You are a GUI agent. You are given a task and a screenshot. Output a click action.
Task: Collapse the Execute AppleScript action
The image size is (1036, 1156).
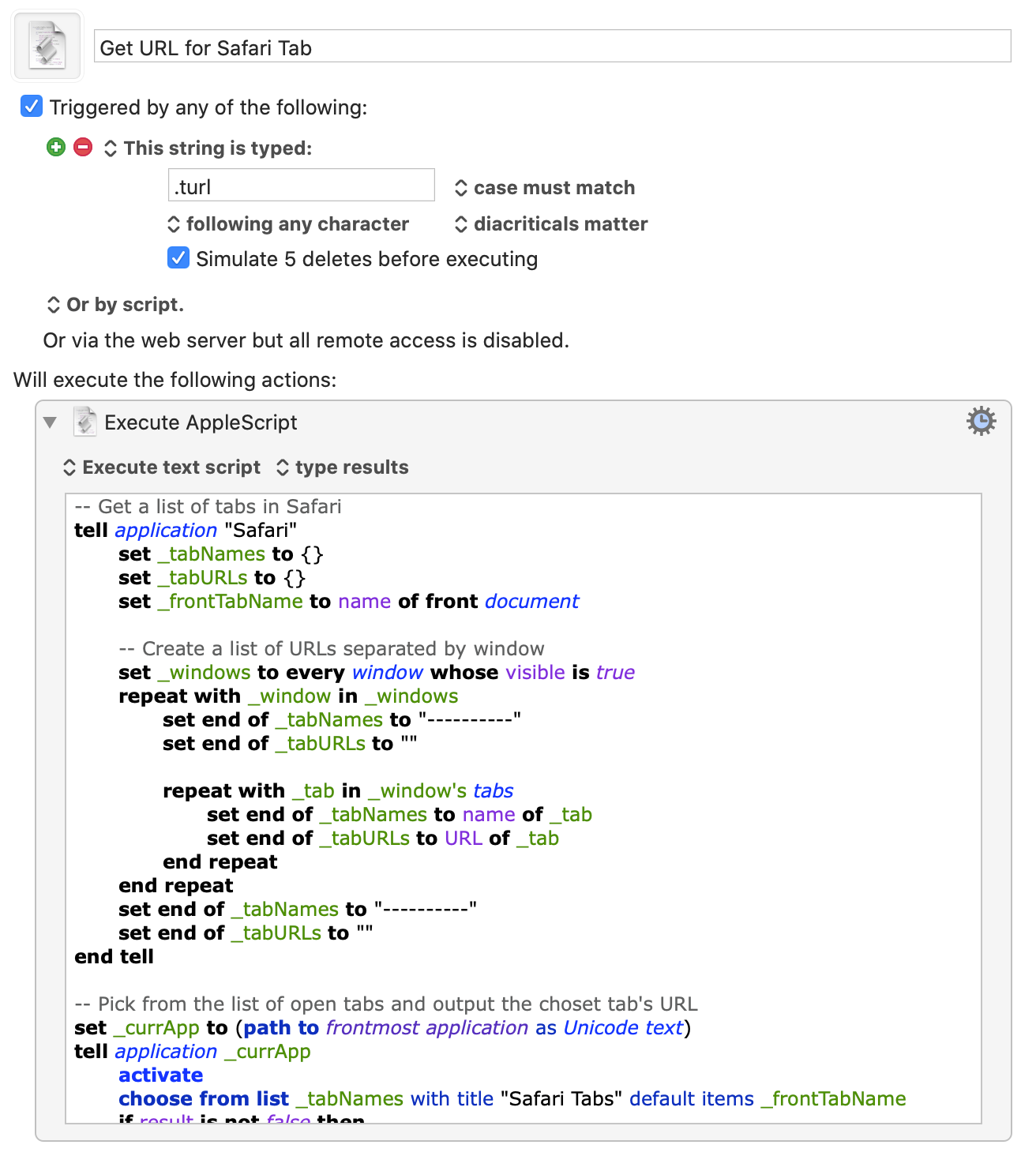coord(51,422)
